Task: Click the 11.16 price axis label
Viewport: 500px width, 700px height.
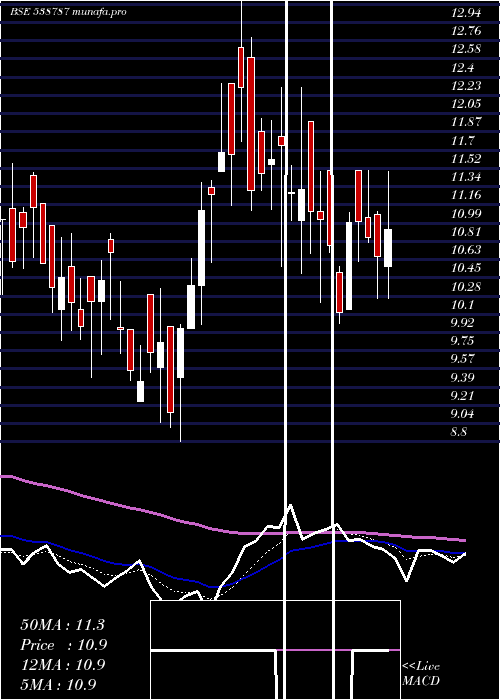Action: (x=466, y=196)
